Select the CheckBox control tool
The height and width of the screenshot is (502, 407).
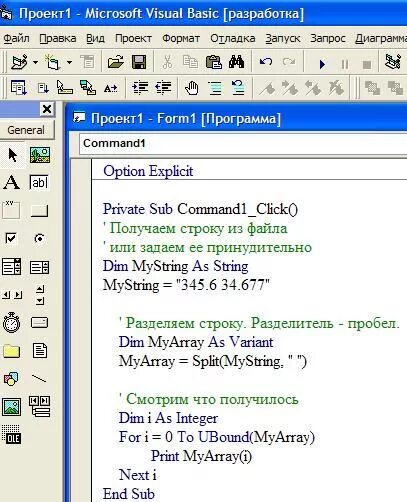[x=11, y=238]
